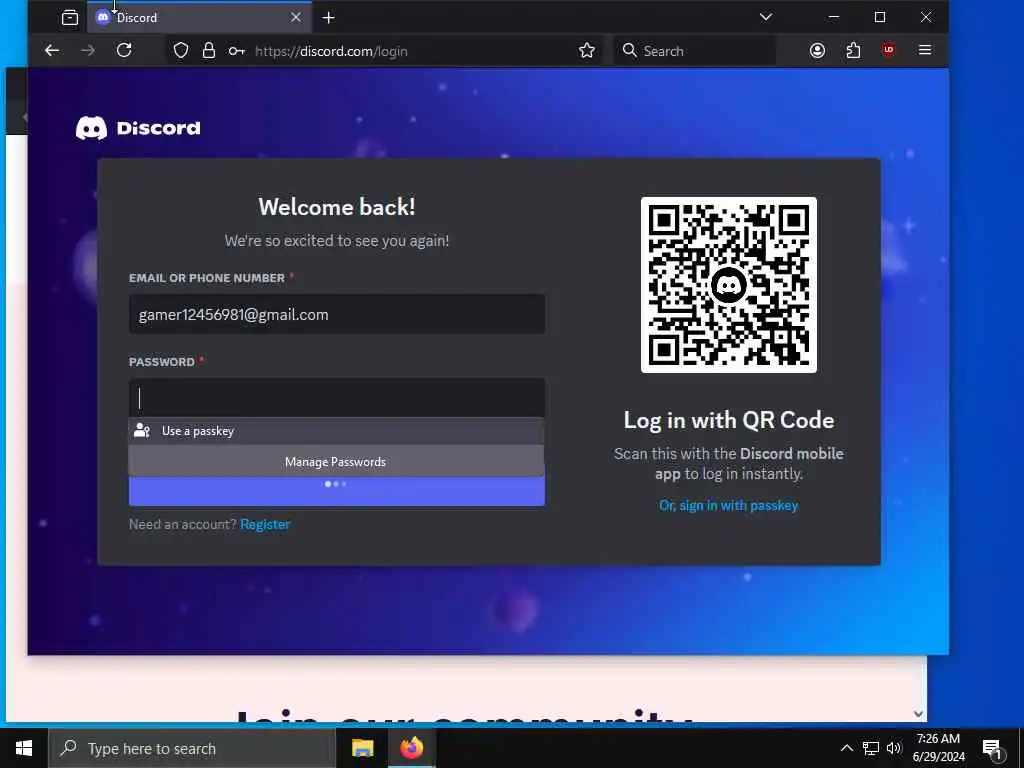The image size is (1024, 768).
Task: Click Or, sign in with passkey link
Action: tap(729, 505)
